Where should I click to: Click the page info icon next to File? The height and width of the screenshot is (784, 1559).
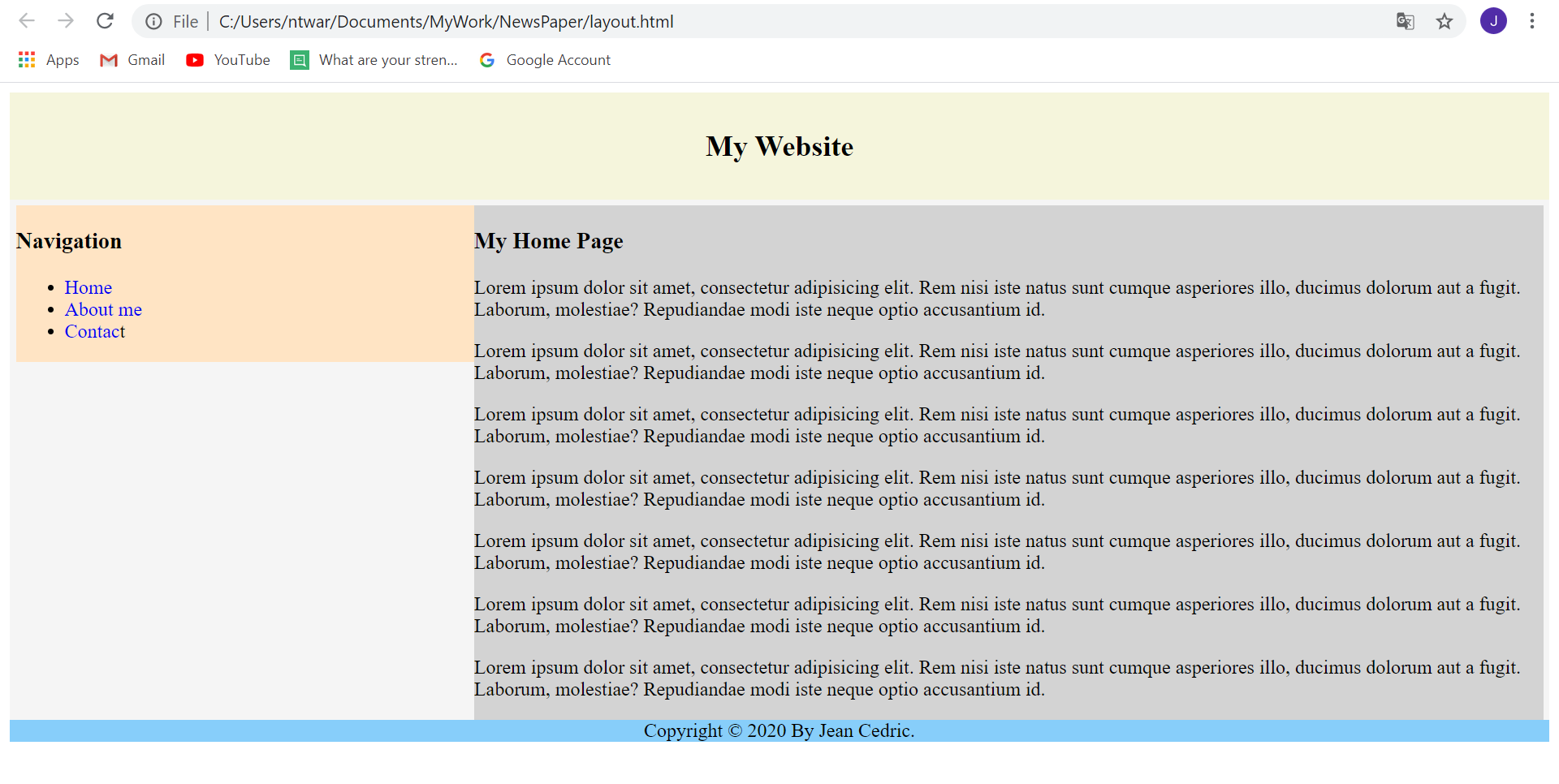tap(153, 21)
